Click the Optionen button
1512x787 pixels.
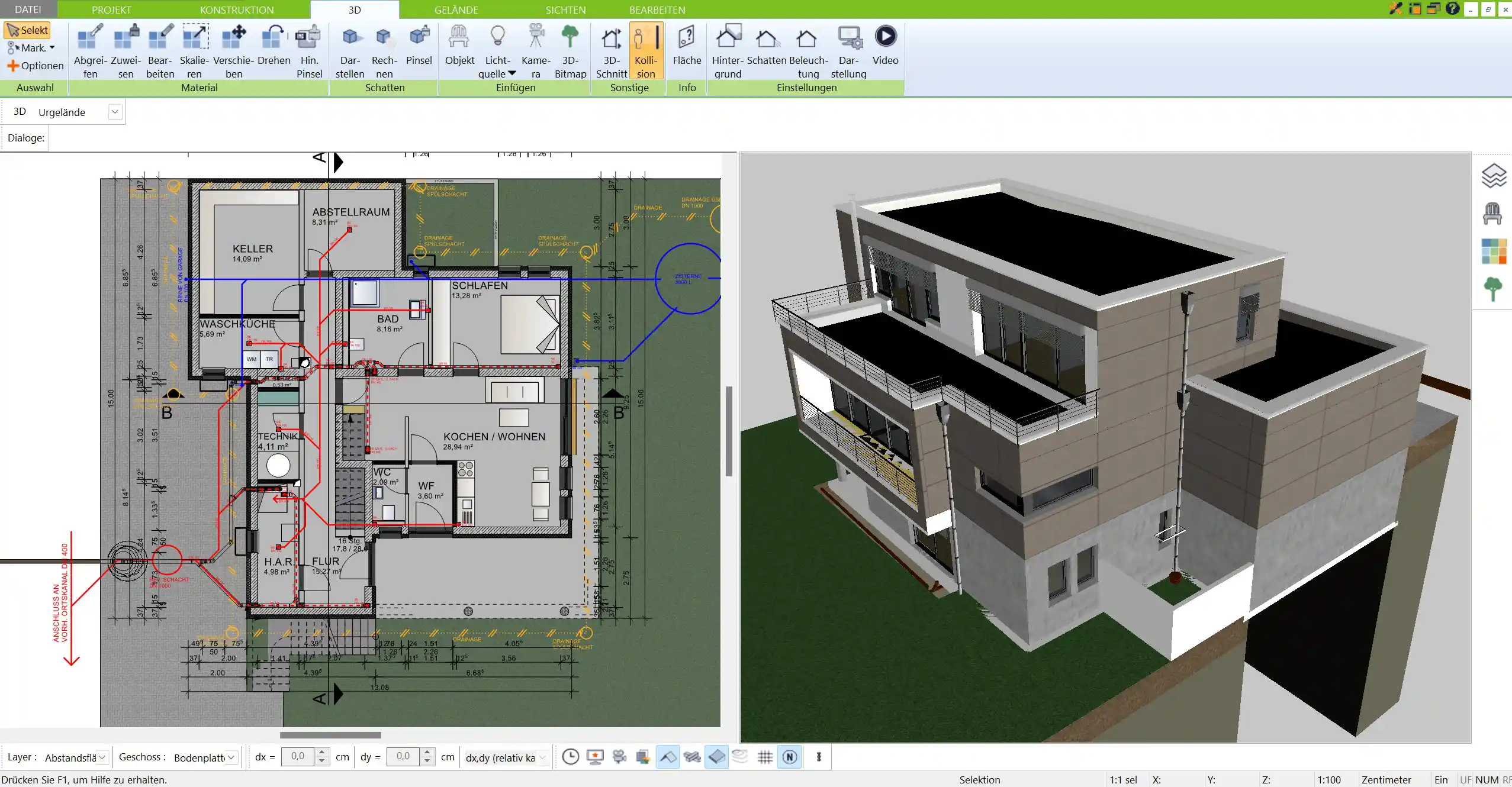(35, 65)
